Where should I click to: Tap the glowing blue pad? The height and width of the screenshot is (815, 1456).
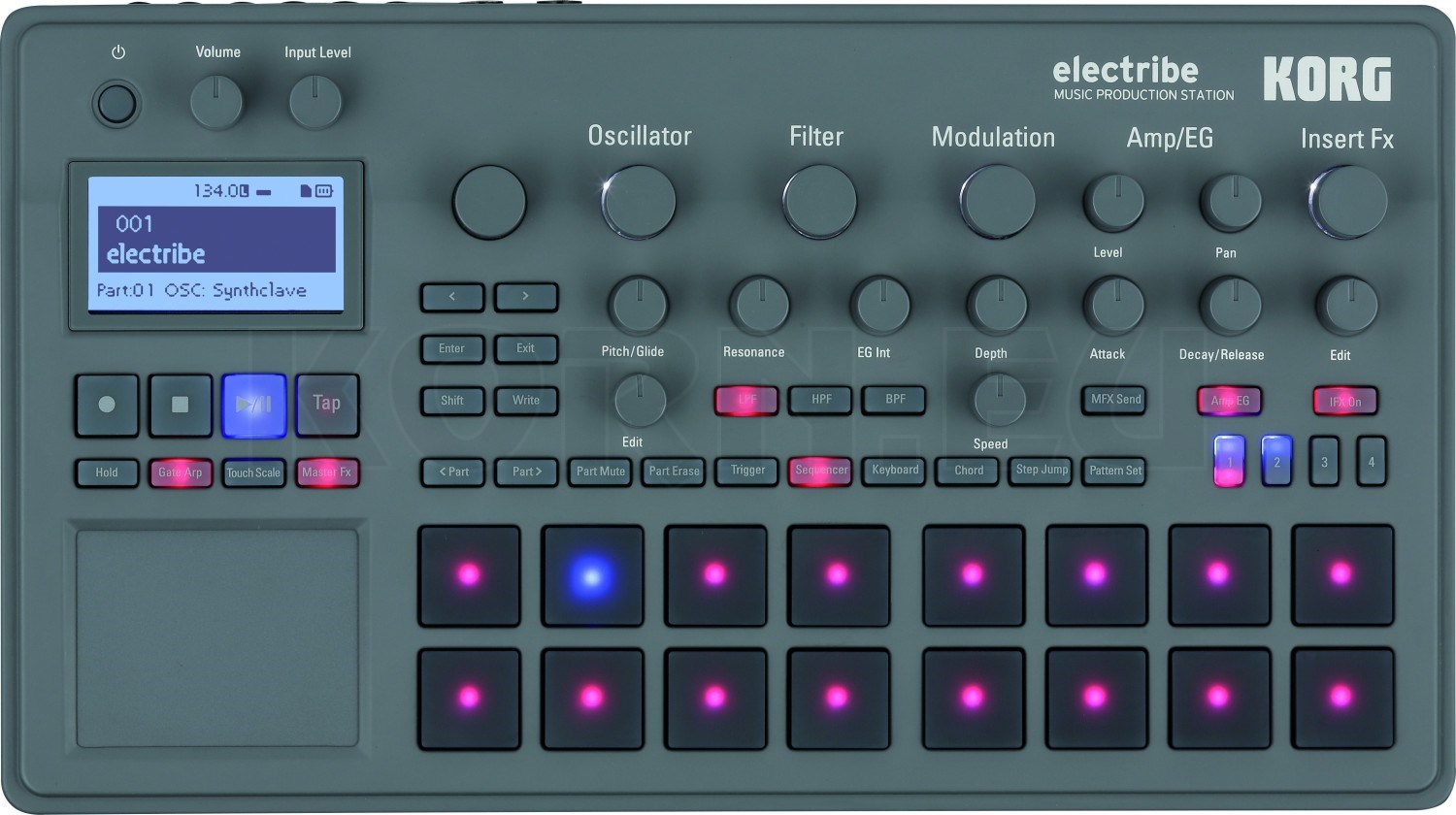click(592, 574)
